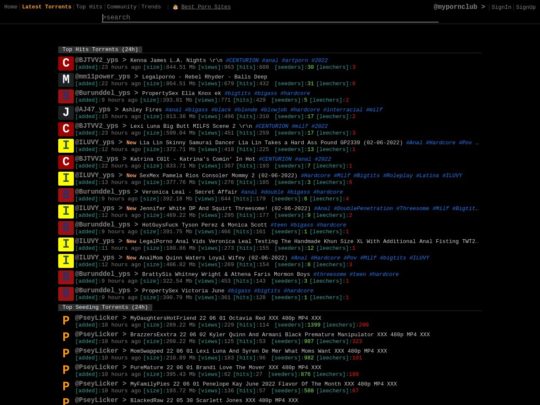The height and width of the screenshot is (405, 540).
Task: Click the red C avatar on Kenna James row
Action: [x=66, y=63]
